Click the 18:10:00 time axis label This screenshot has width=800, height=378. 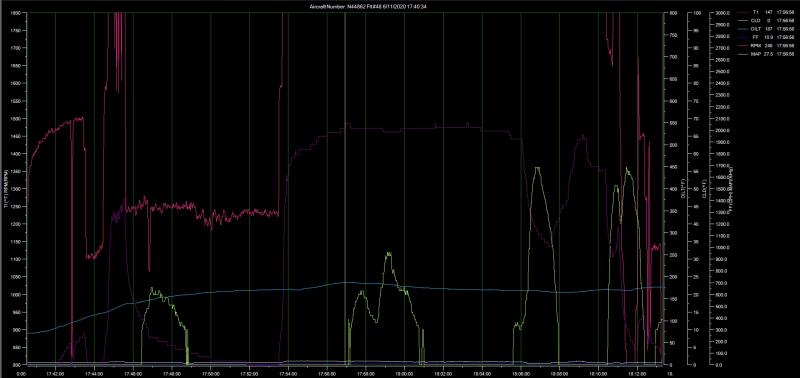[x=598, y=372]
